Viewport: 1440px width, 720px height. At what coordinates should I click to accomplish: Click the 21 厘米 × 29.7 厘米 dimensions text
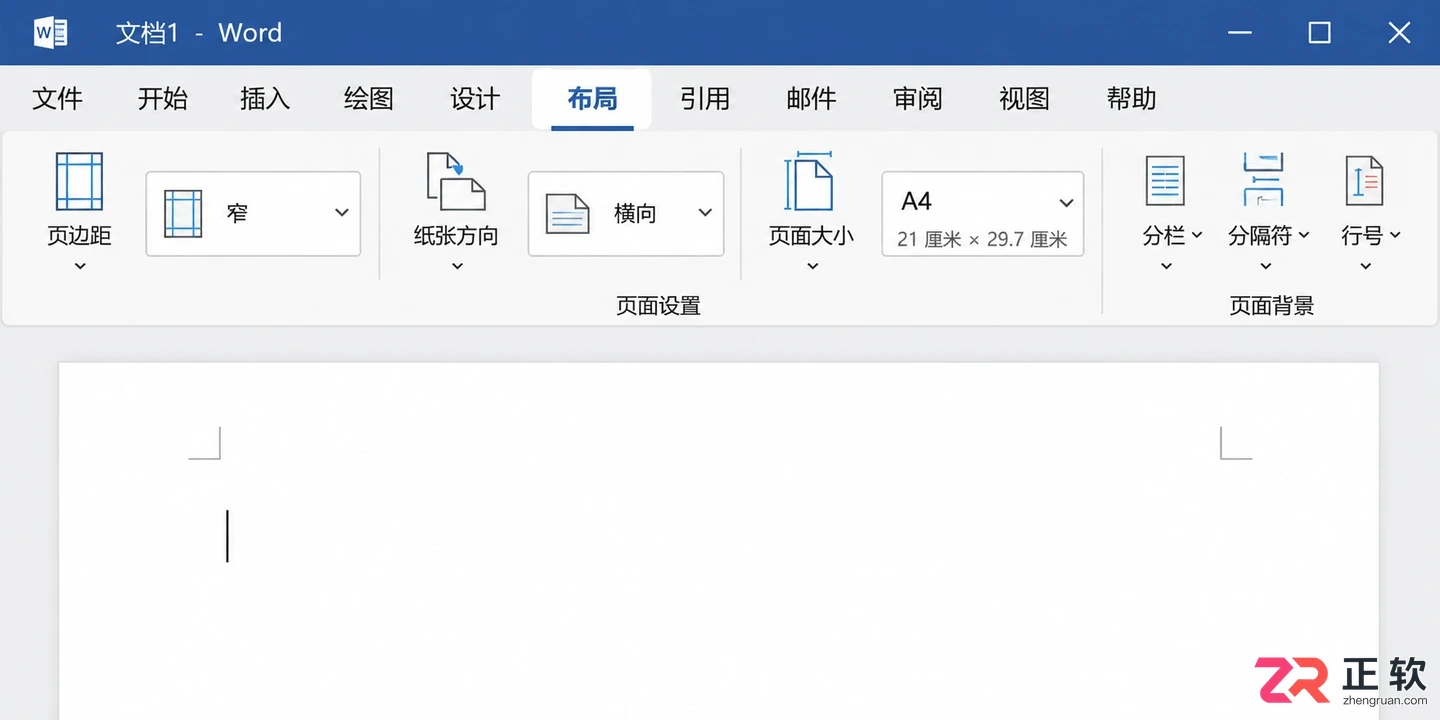982,240
